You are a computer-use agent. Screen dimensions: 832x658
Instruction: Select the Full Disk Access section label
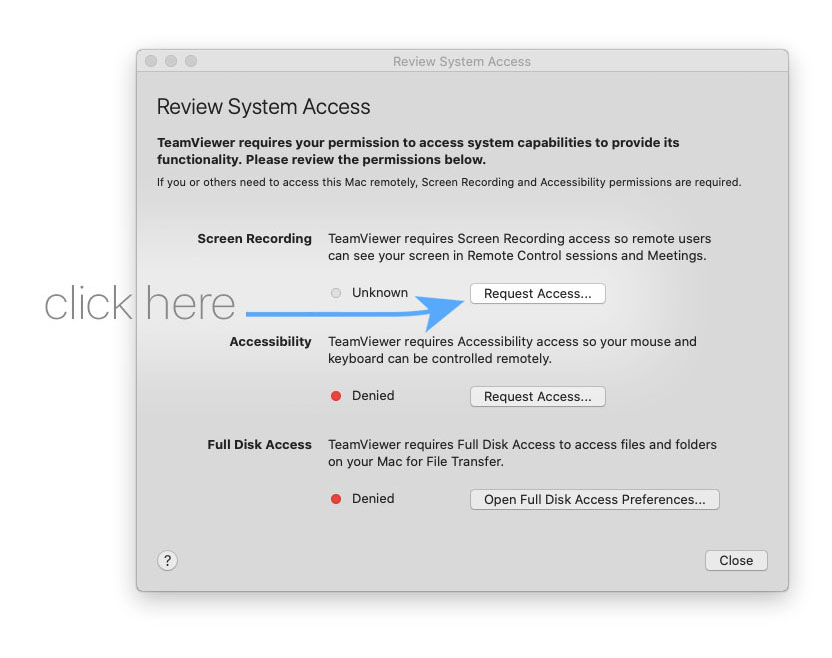pos(259,445)
